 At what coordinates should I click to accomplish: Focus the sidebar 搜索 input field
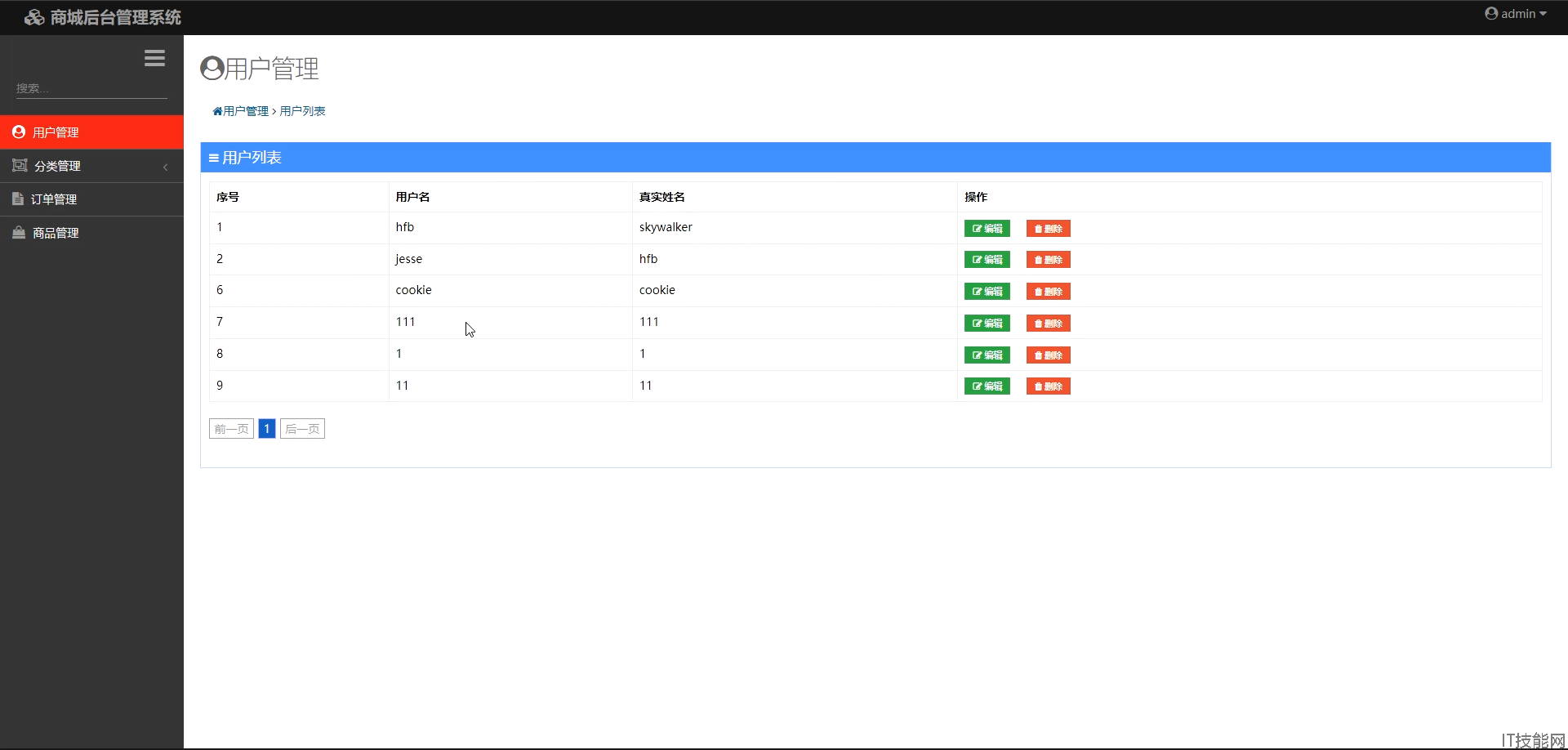pos(91,88)
